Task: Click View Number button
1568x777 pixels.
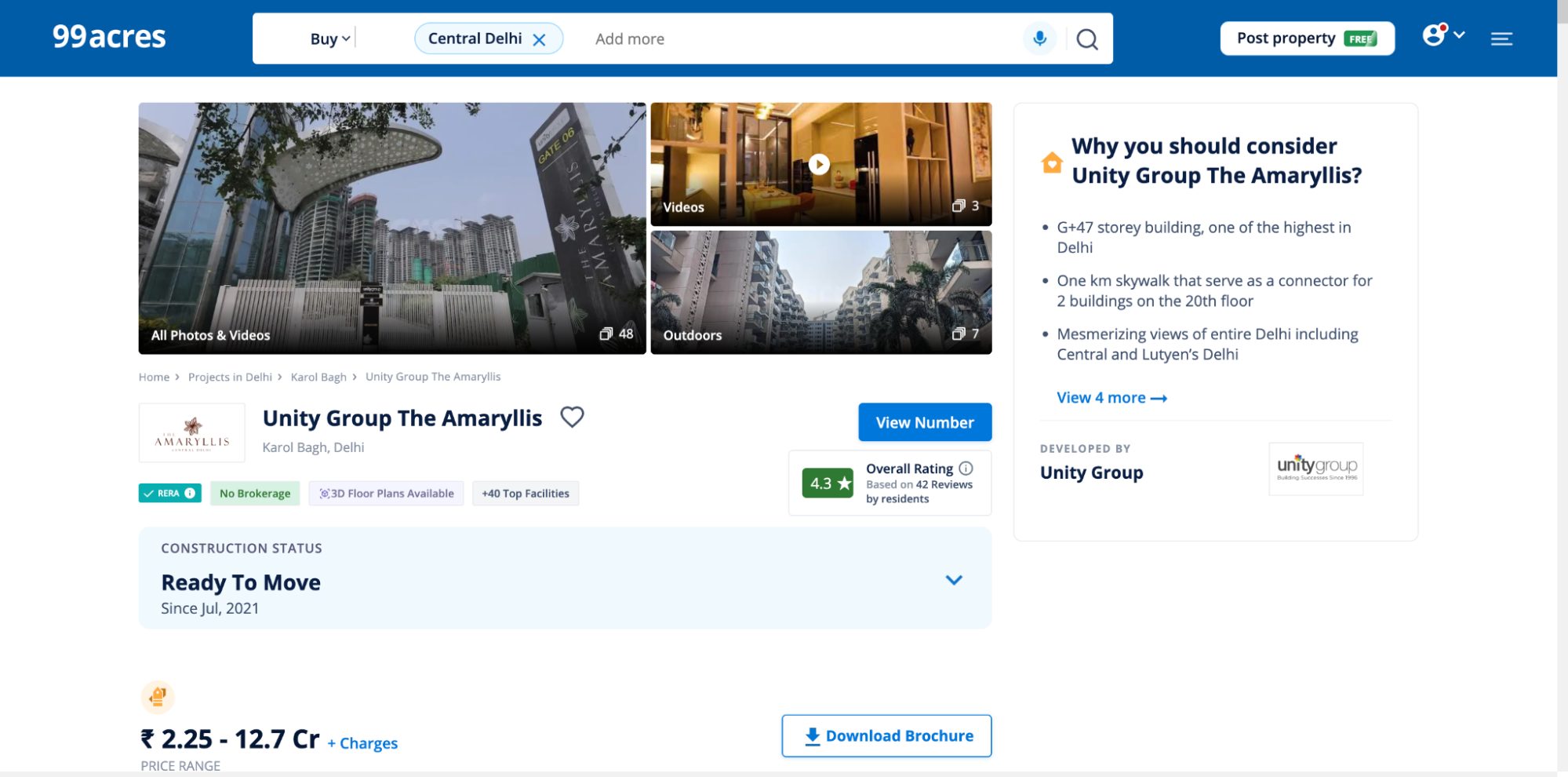Action: click(925, 422)
